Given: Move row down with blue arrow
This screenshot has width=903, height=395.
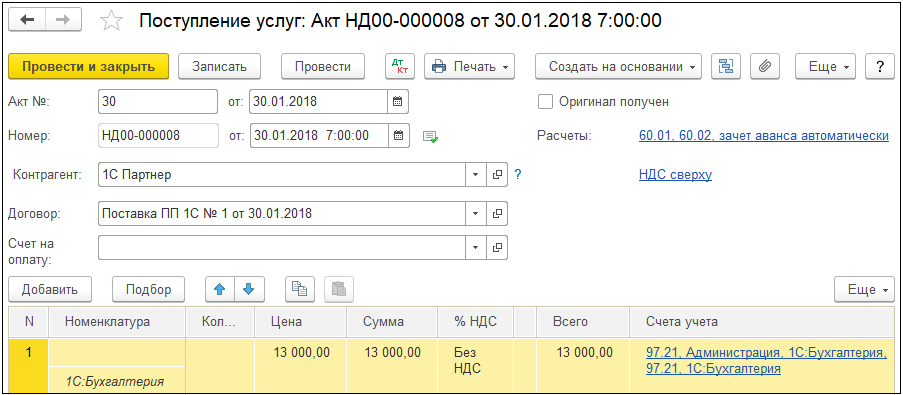Looking at the screenshot, I should pos(248,289).
